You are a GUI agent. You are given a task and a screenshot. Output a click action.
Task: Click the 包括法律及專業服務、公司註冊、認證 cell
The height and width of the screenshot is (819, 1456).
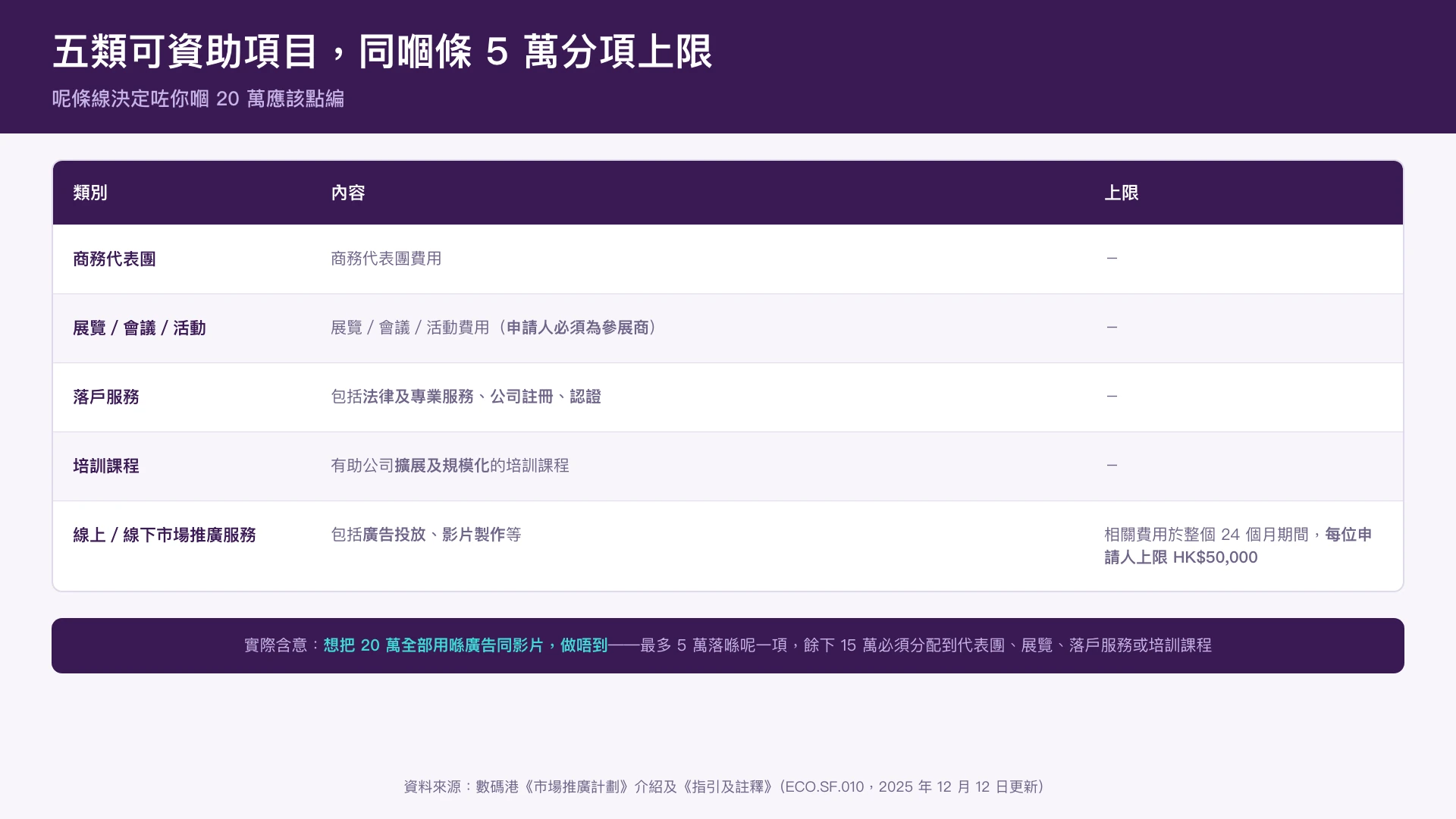coord(466,397)
